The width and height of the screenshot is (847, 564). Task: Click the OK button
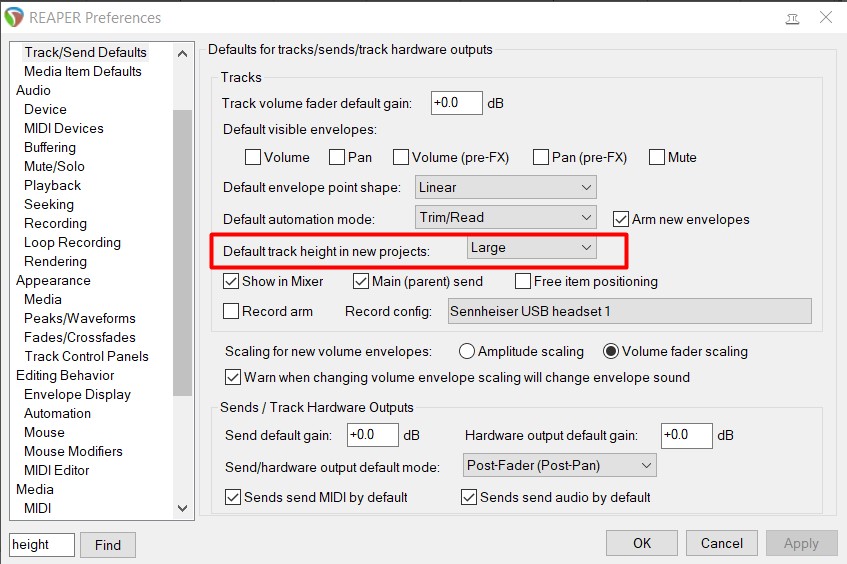click(x=642, y=543)
